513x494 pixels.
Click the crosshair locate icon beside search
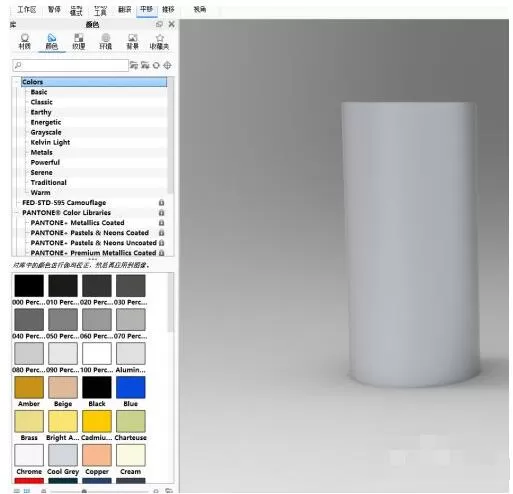click(167, 65)
